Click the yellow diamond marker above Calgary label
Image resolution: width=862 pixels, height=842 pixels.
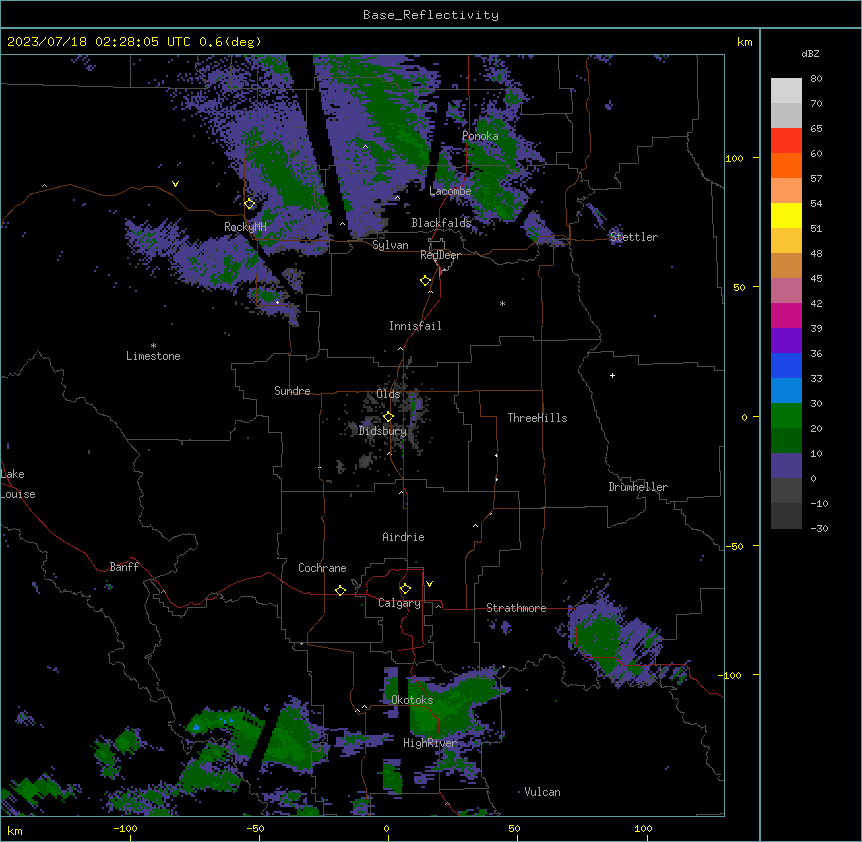[405, 589]
